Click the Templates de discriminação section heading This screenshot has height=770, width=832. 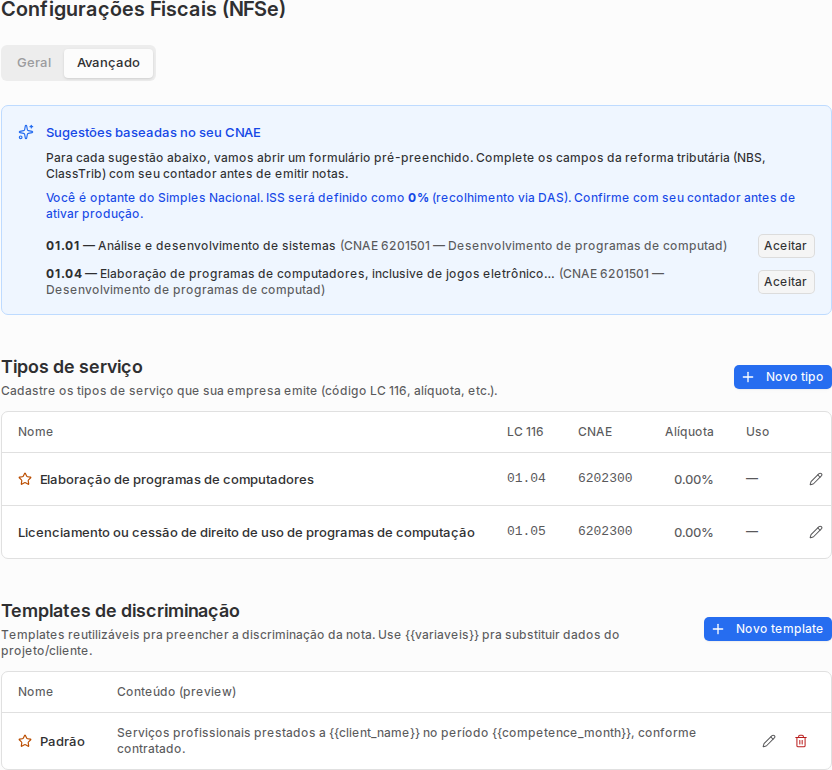(x=120, y=610)
